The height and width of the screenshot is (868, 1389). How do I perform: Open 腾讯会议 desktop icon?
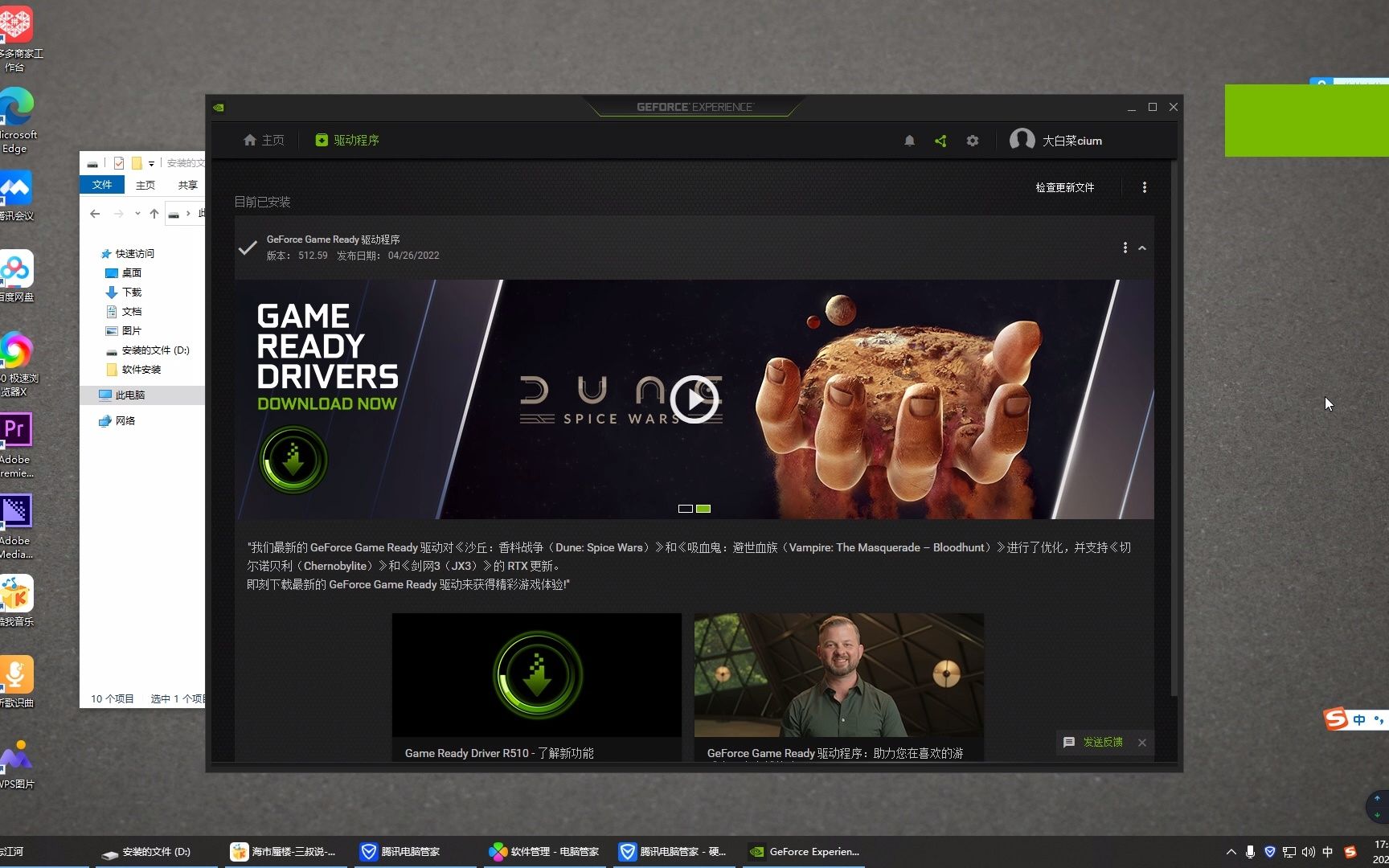coord(17,195)
